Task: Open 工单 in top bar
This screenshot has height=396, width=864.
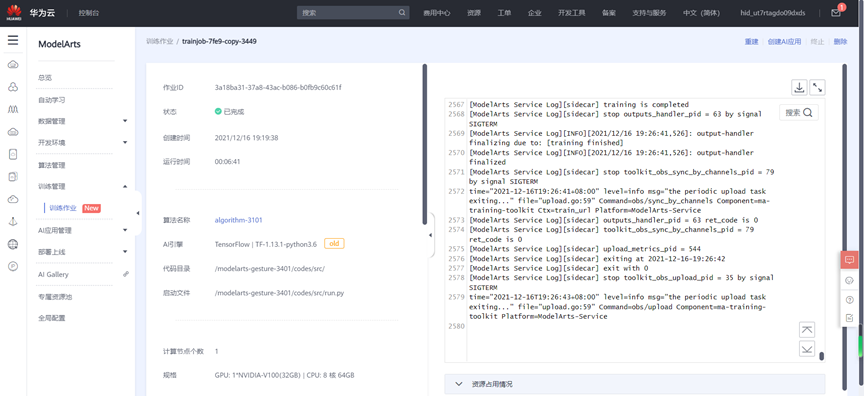Action: tap(504, 13)
